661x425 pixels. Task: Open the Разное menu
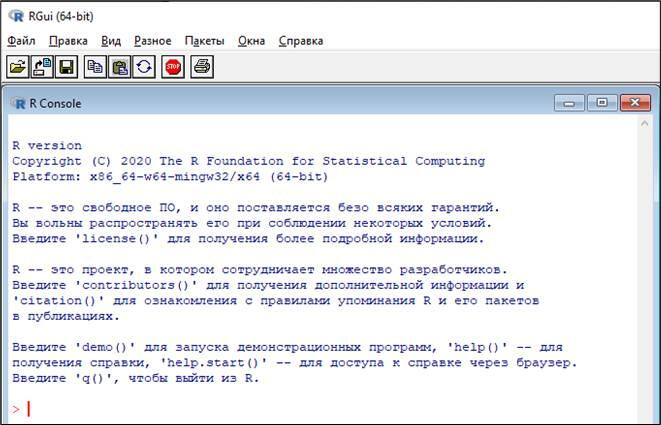point(152,41)
